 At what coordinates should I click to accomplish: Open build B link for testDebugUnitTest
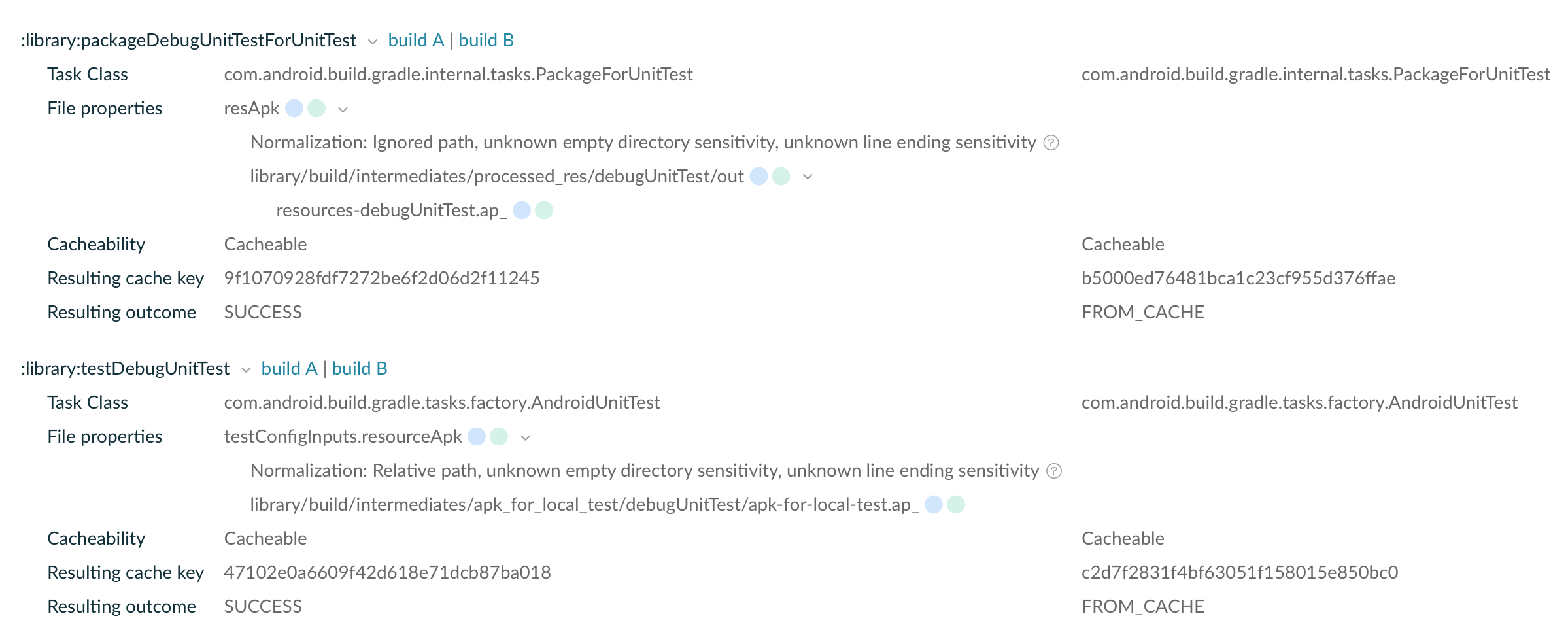[x=360, y=369]
